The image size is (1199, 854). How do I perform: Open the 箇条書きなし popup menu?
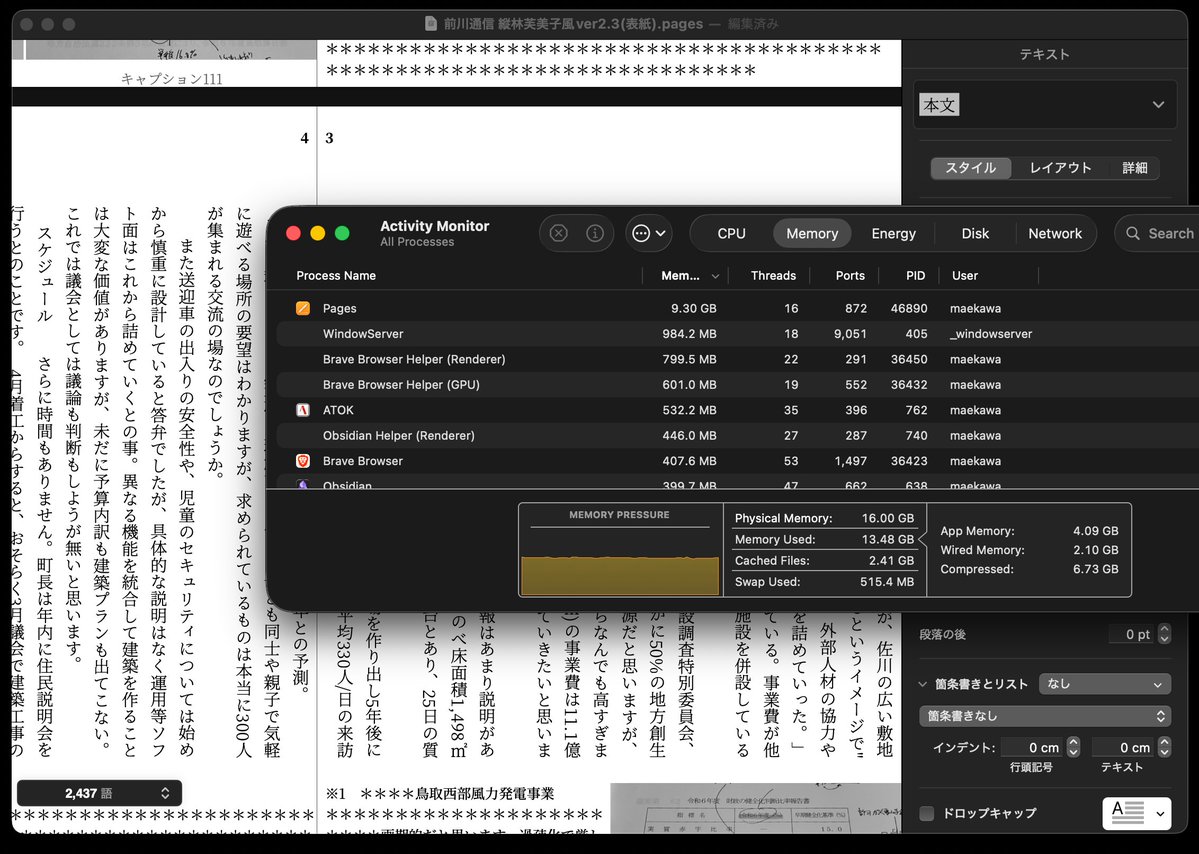(1045, 716)
